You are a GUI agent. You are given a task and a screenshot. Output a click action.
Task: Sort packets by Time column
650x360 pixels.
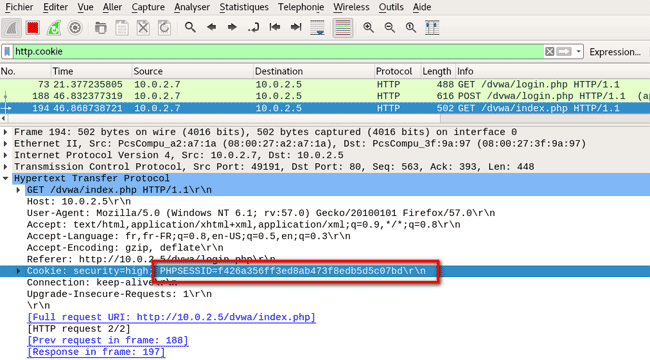tap(91, 71)
